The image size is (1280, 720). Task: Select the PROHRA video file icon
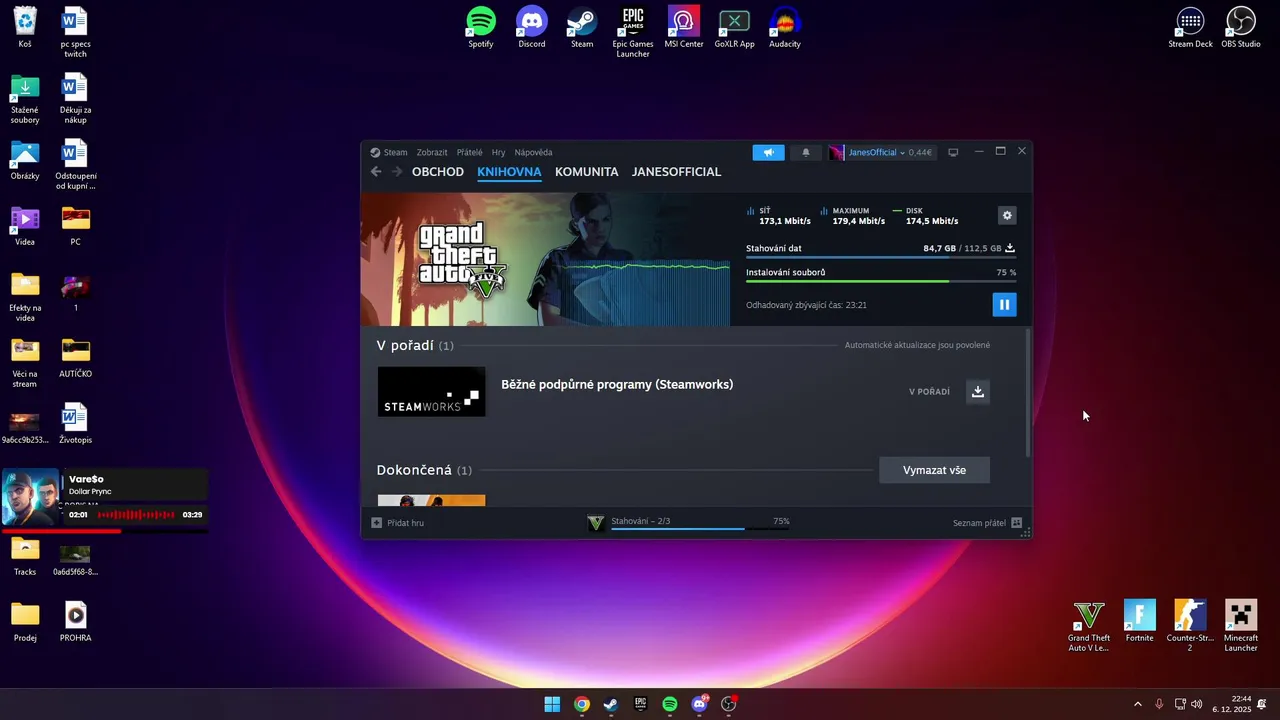coord(76,622)
